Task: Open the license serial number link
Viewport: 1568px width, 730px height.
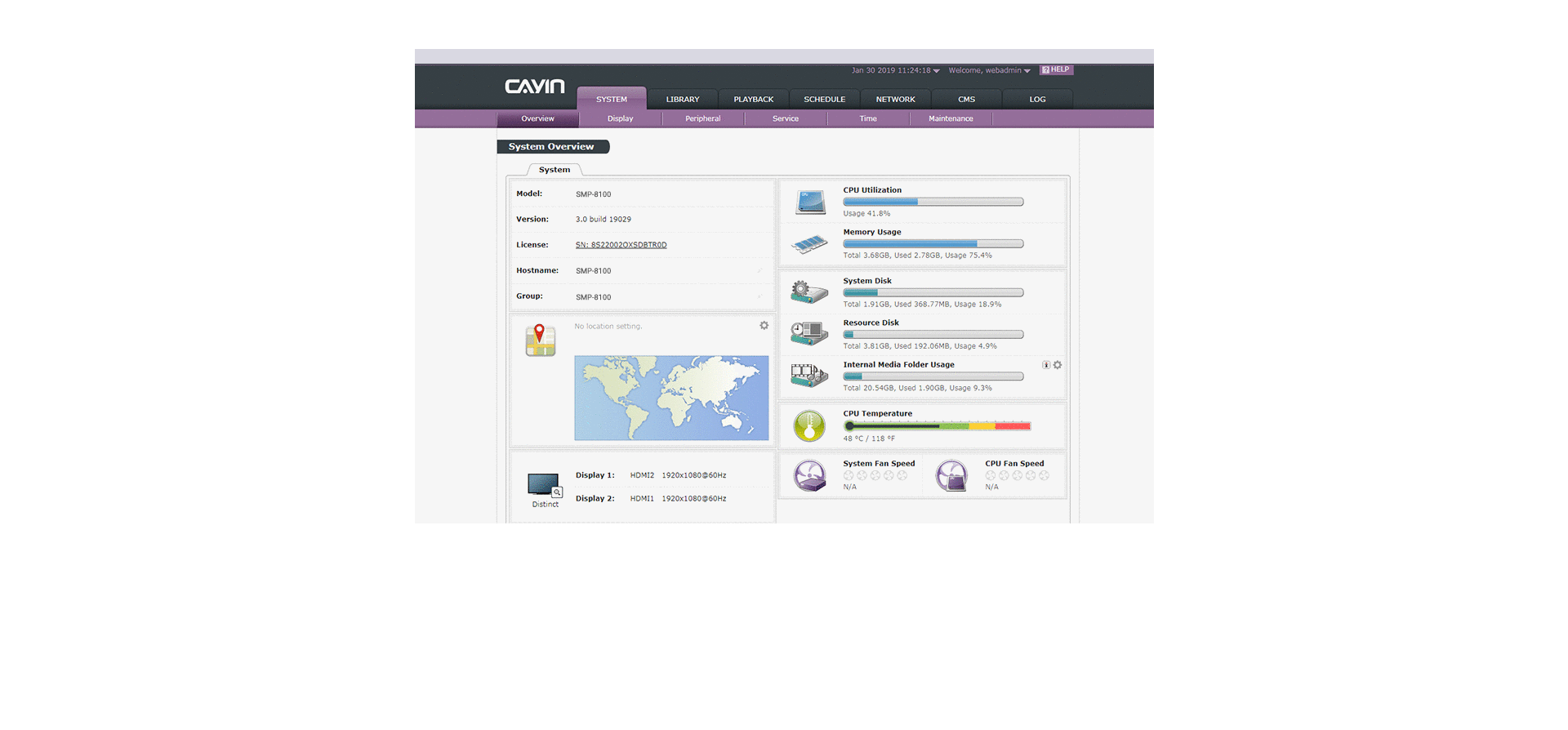Action: [621, 245]
